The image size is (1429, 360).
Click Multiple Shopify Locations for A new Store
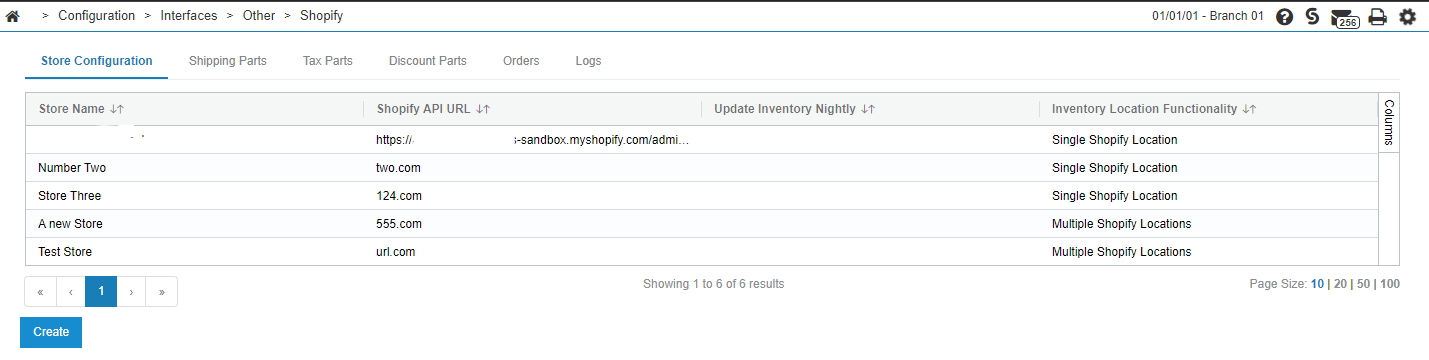(x=1121, y=224)
